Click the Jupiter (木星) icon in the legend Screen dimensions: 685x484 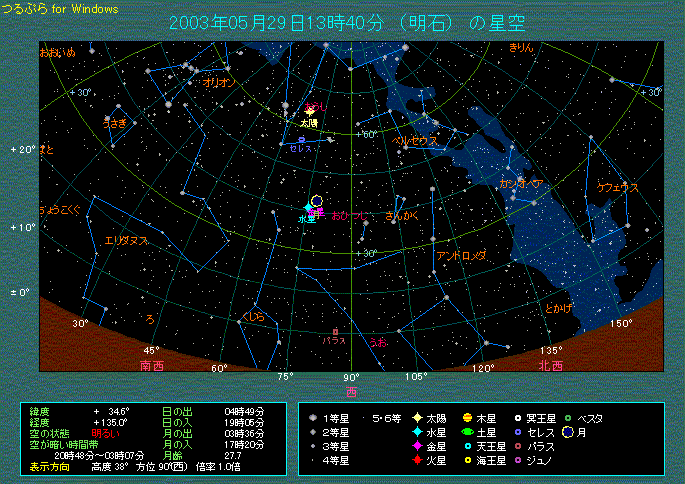click(467, 417)
